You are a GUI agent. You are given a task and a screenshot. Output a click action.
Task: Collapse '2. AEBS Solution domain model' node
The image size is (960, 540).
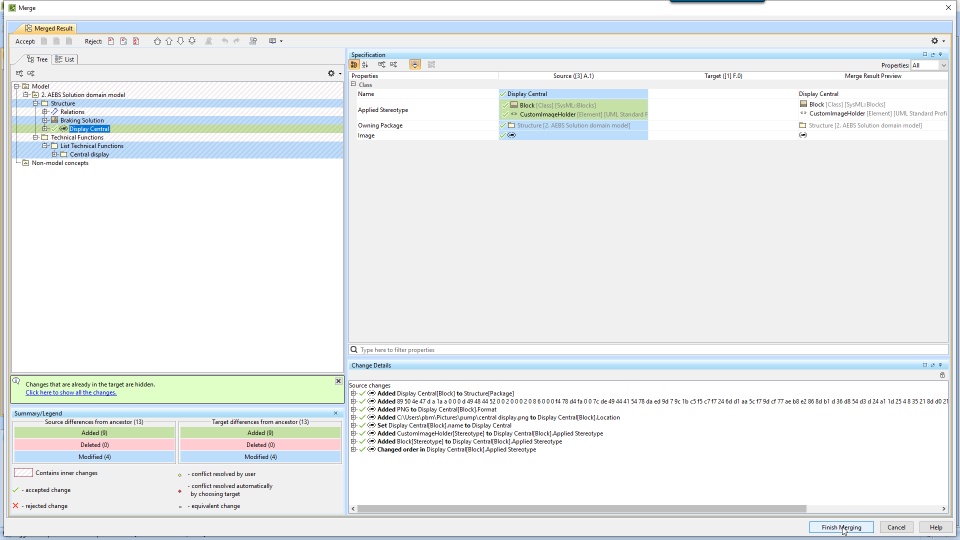(26, 95)
